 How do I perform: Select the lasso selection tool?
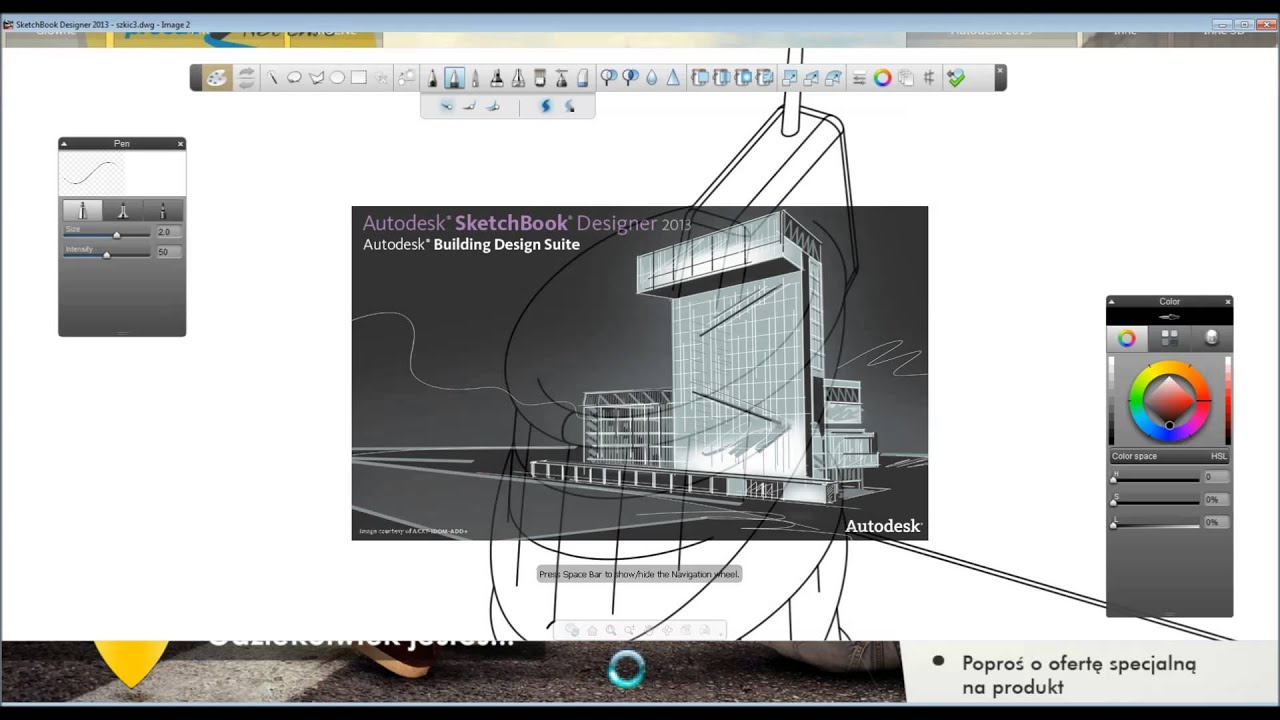pos(294,78)
